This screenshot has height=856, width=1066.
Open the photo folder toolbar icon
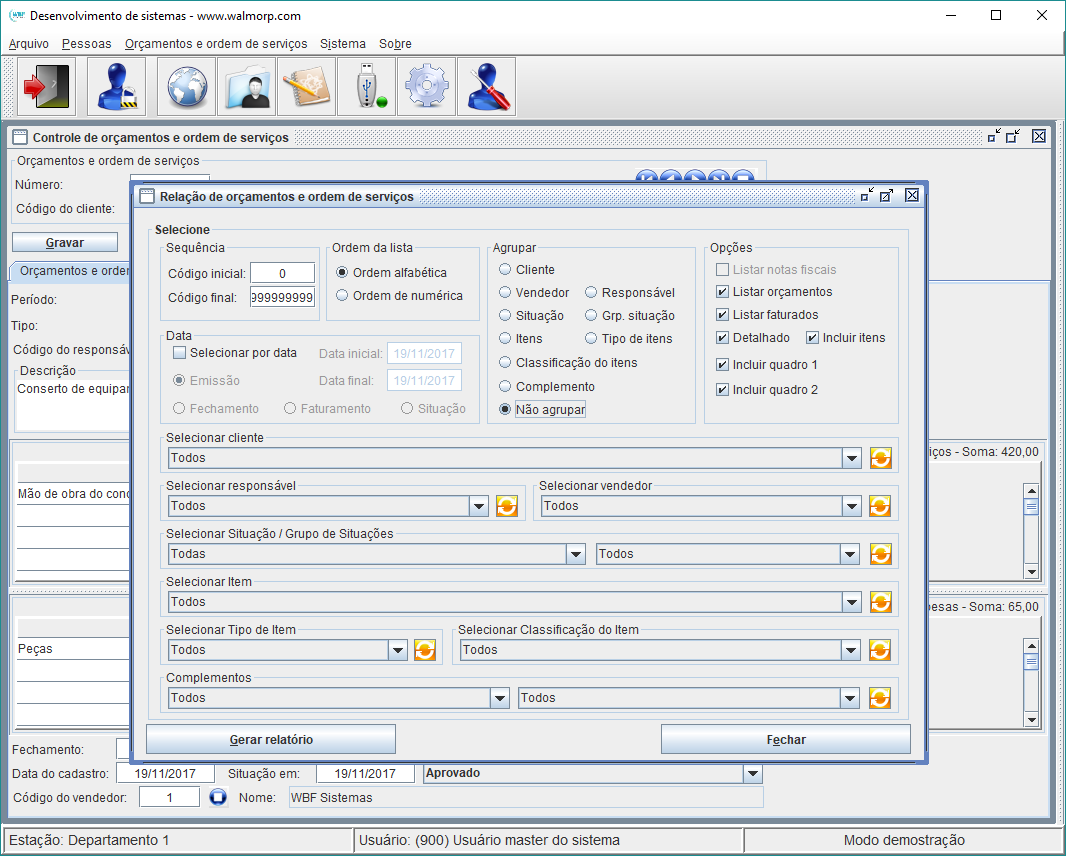[247, 87]
